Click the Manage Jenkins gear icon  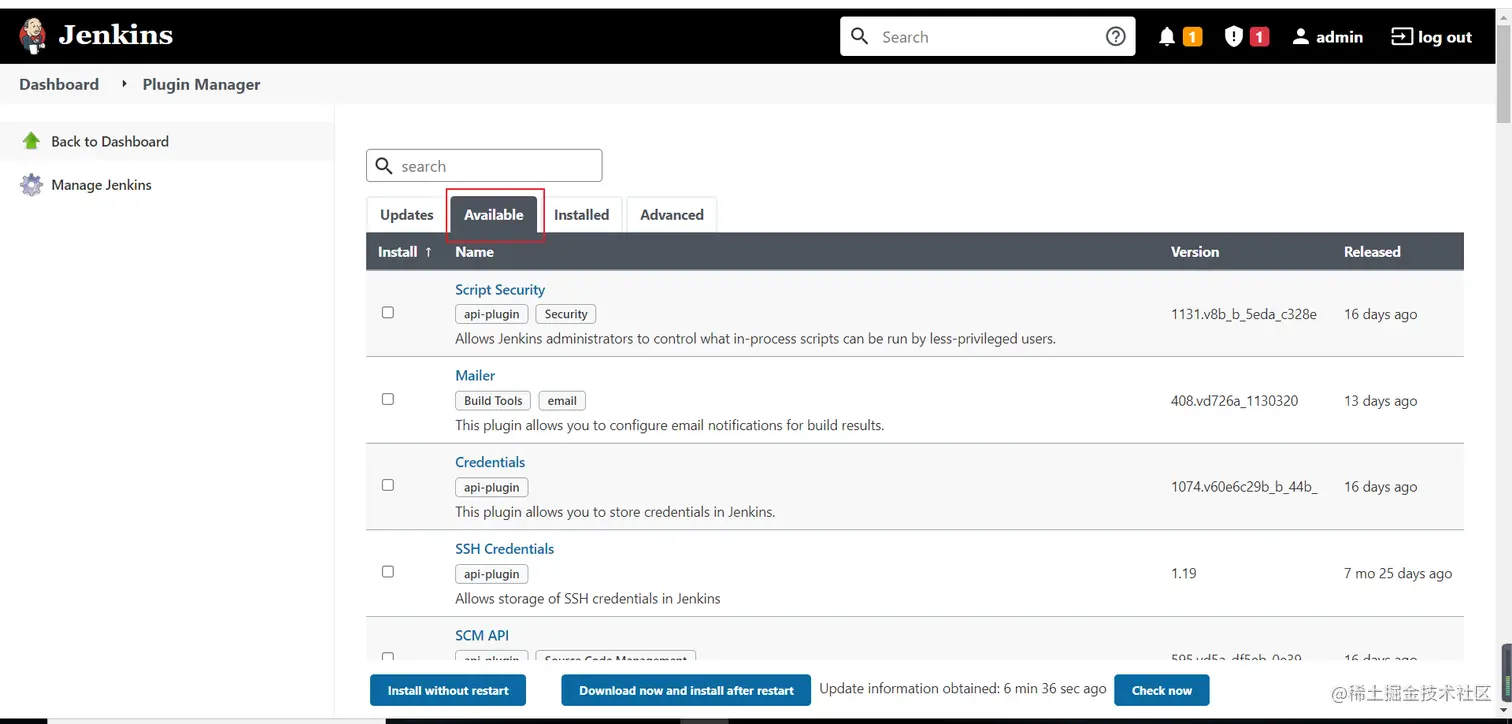[x=32, y=185]
